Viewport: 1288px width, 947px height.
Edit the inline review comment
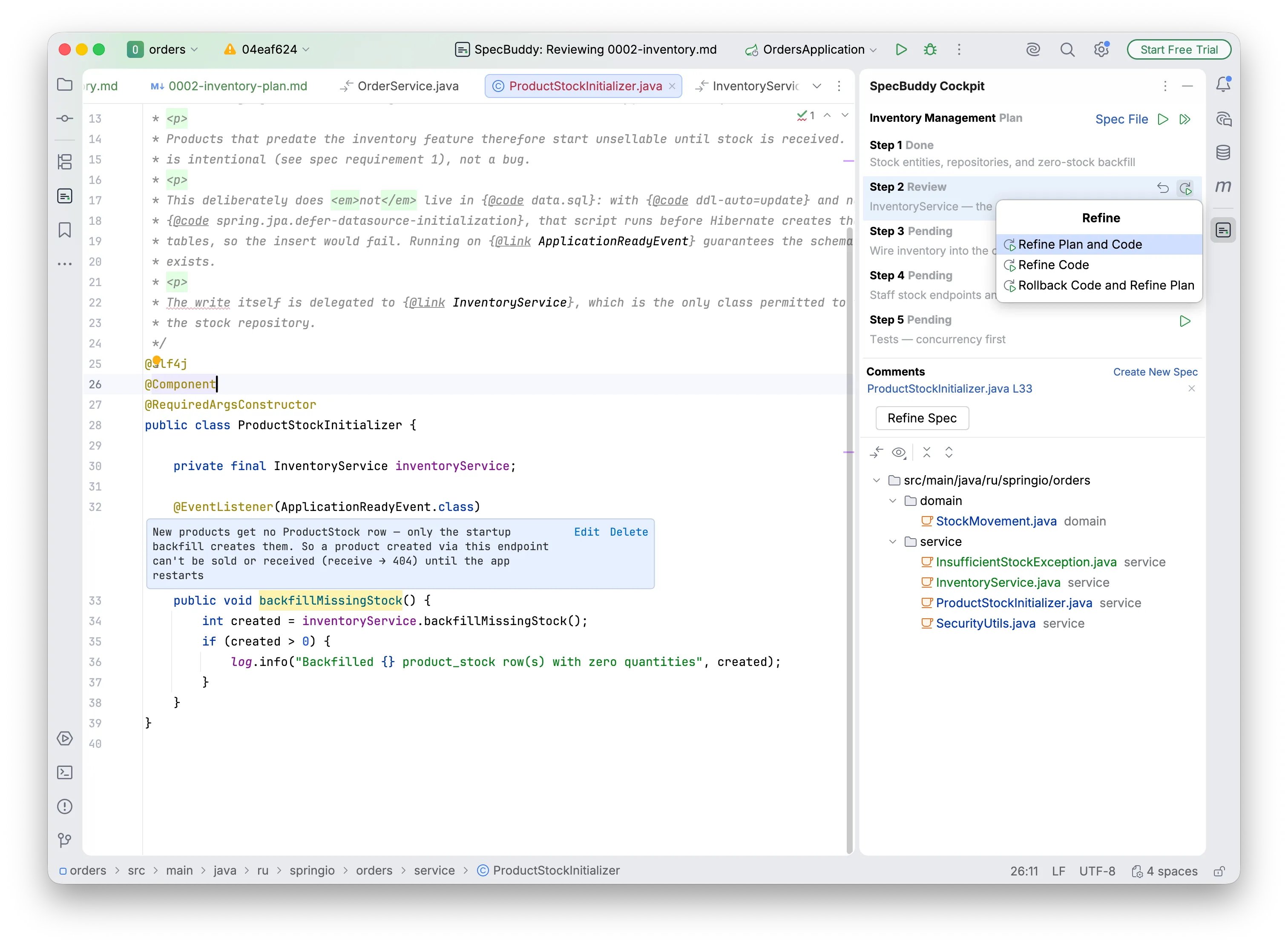(586, 532)
